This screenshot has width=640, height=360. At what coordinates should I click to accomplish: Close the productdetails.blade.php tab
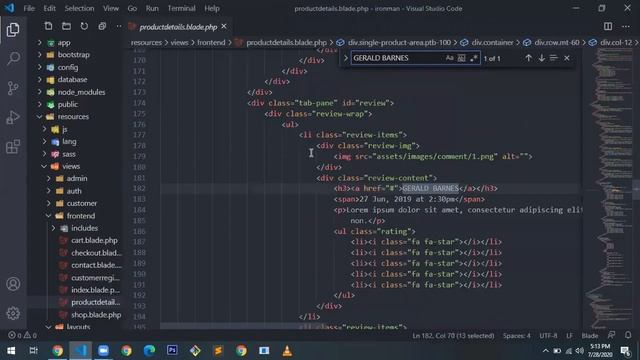point(224,27)
